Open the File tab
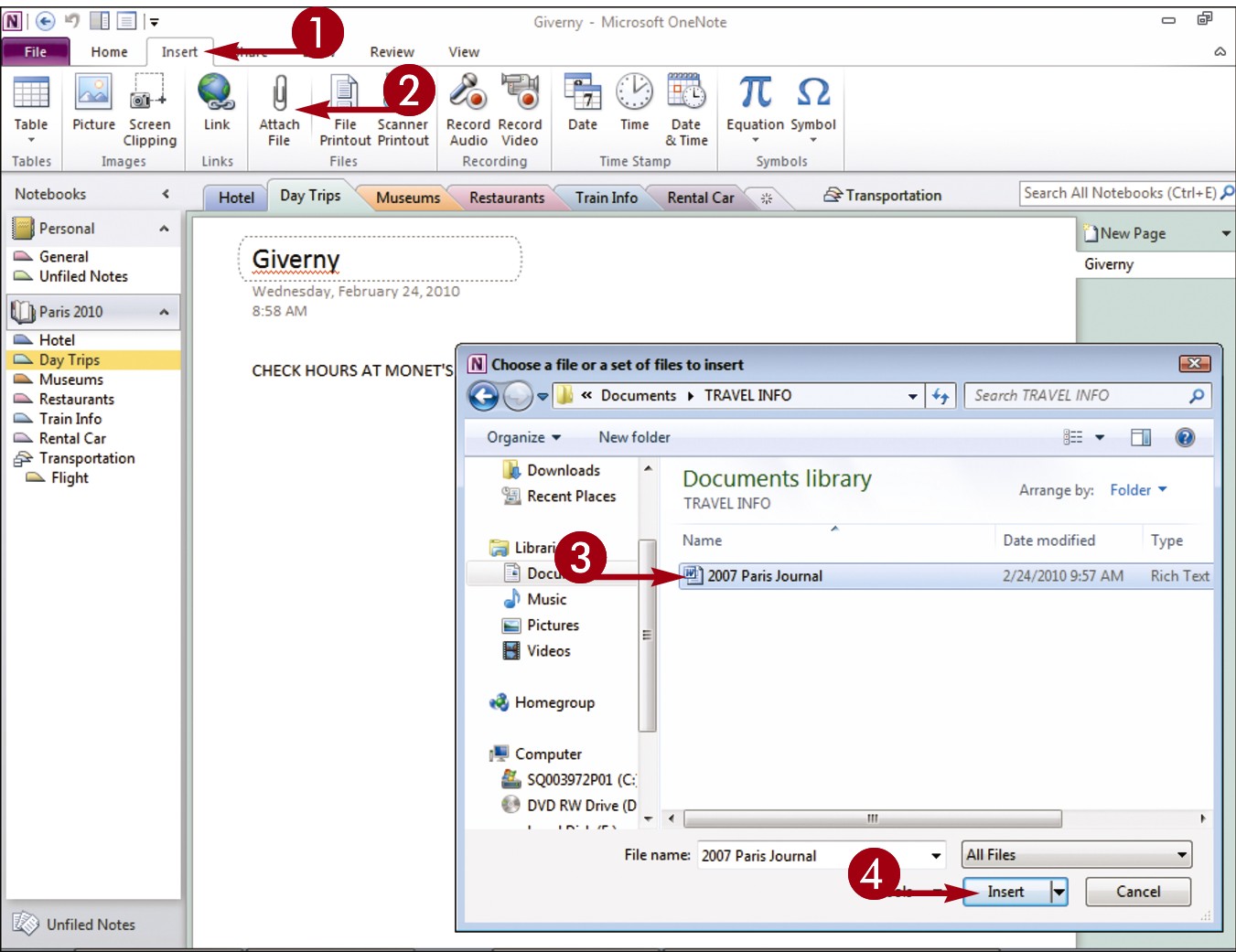The image size is (1236, 952). (36, 52)
